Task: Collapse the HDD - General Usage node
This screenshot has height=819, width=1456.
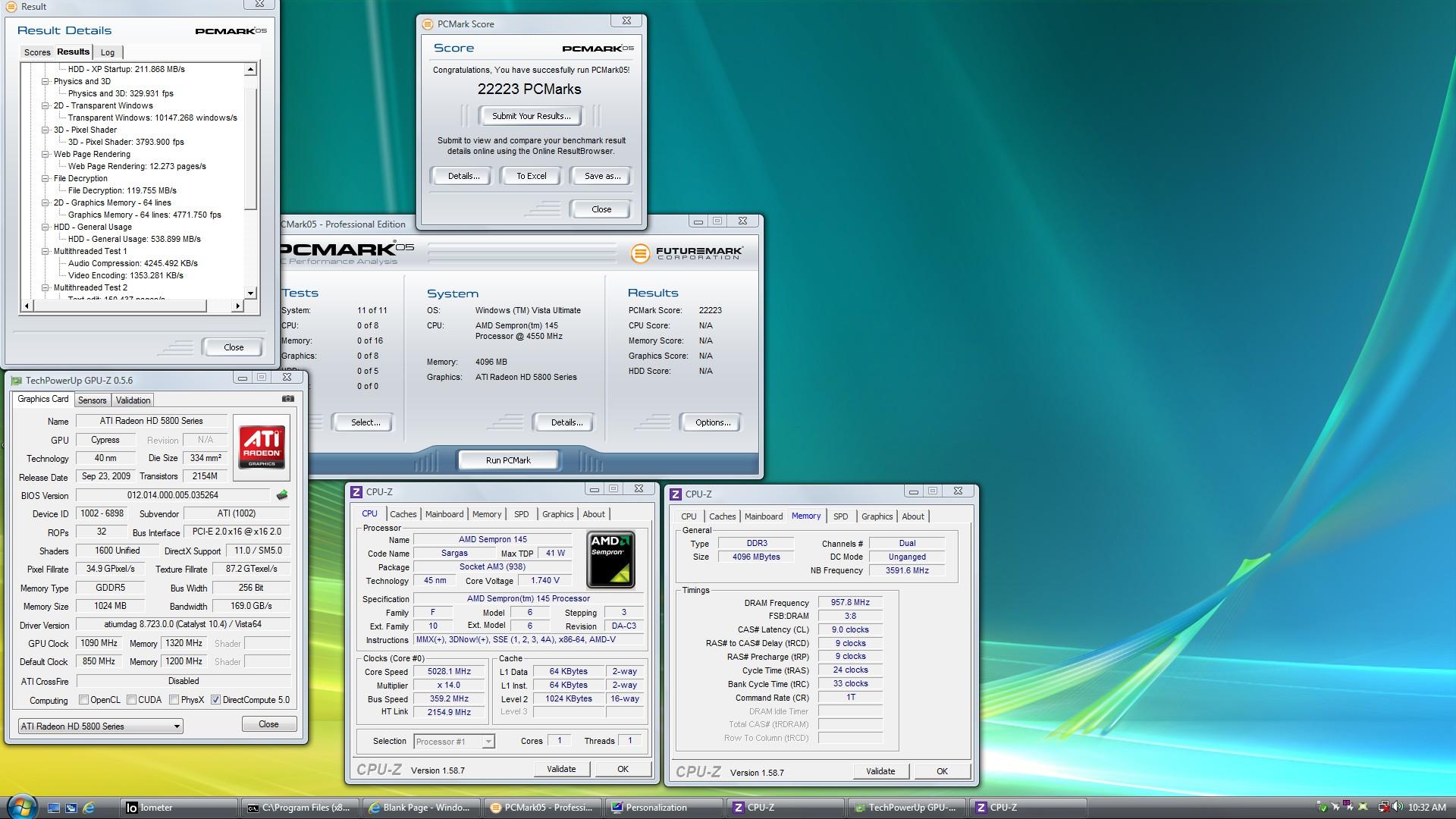Action: pos(45,227)
